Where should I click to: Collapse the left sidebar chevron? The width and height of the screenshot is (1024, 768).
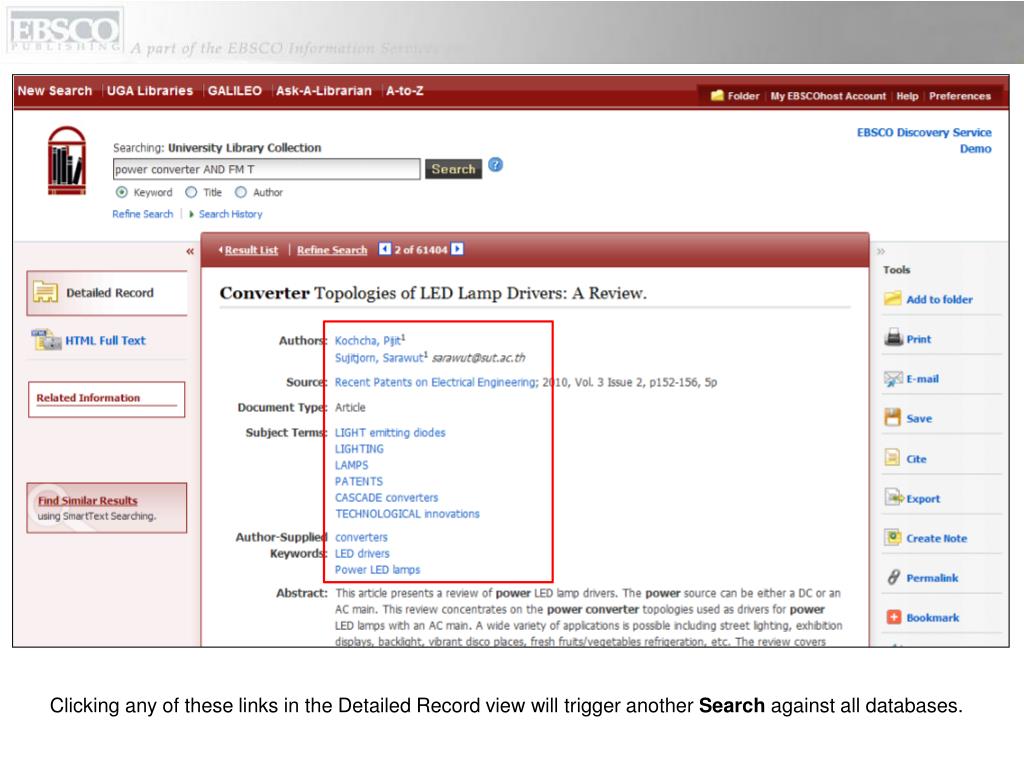click(189, 251)
